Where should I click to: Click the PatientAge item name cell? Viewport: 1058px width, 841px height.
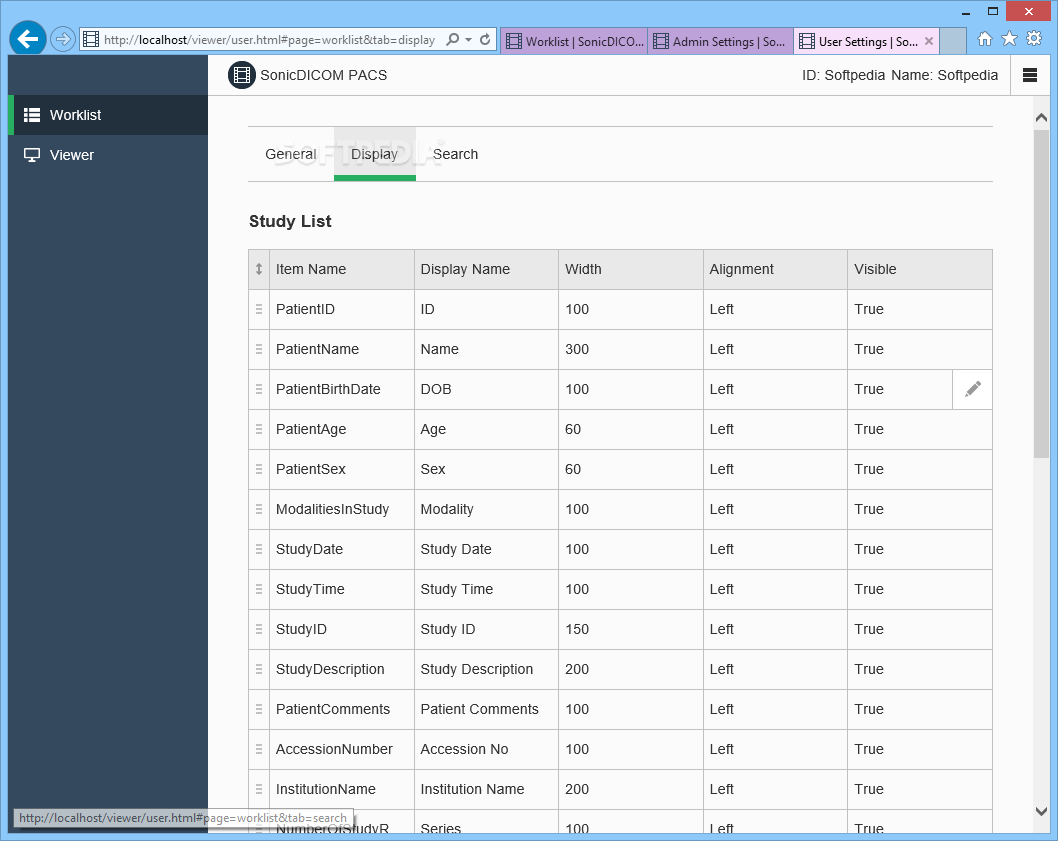[x=341, y=429]
